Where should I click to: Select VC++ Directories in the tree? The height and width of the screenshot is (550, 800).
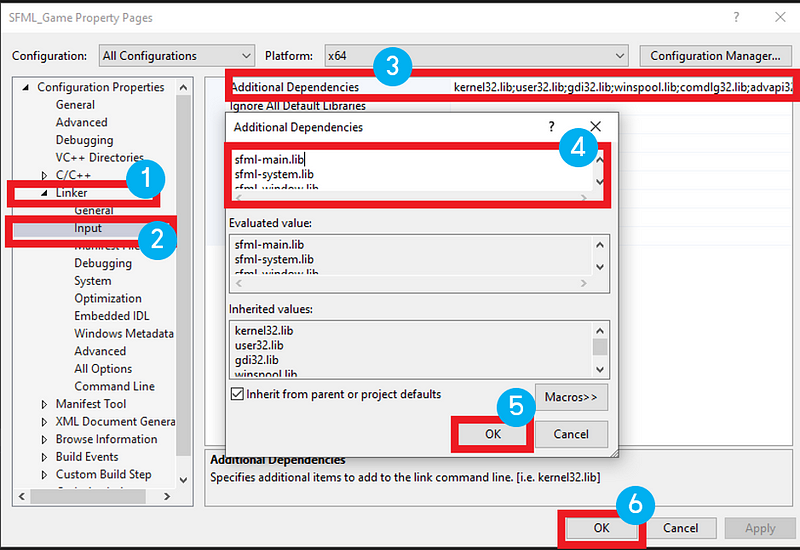click(x=99, y=157)
